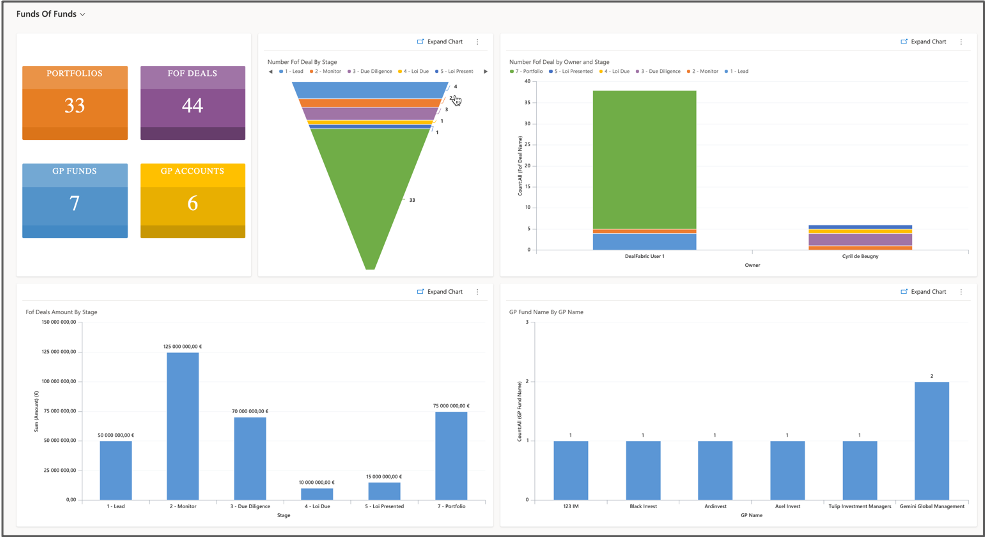Select the purple Due Diligence funnel segment
The height and width of the screenshot is (537, 985).
pyautogui.click(x=371, y=114)
